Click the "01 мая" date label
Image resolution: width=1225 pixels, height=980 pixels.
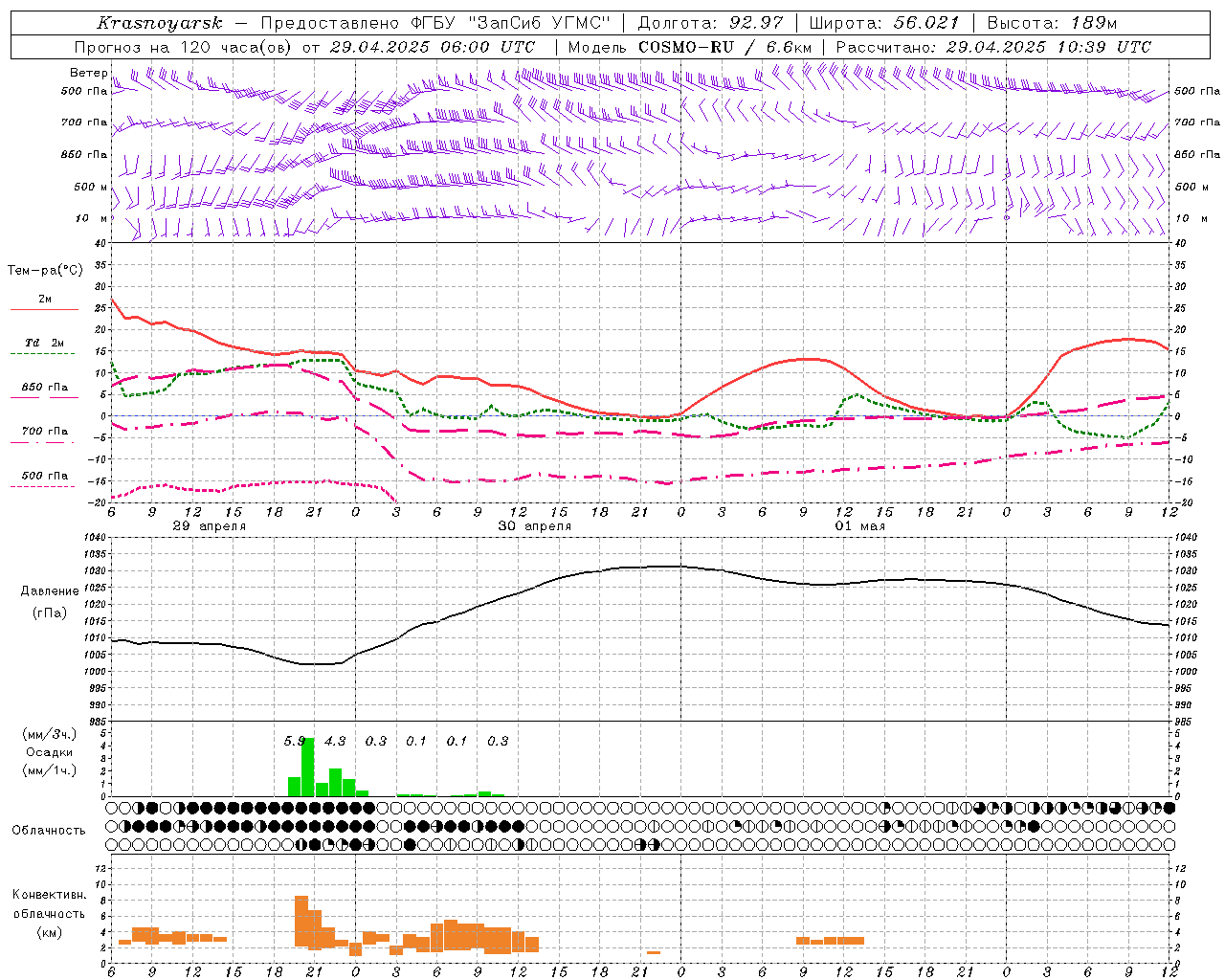pyautogui.click(x=860, y=526)
